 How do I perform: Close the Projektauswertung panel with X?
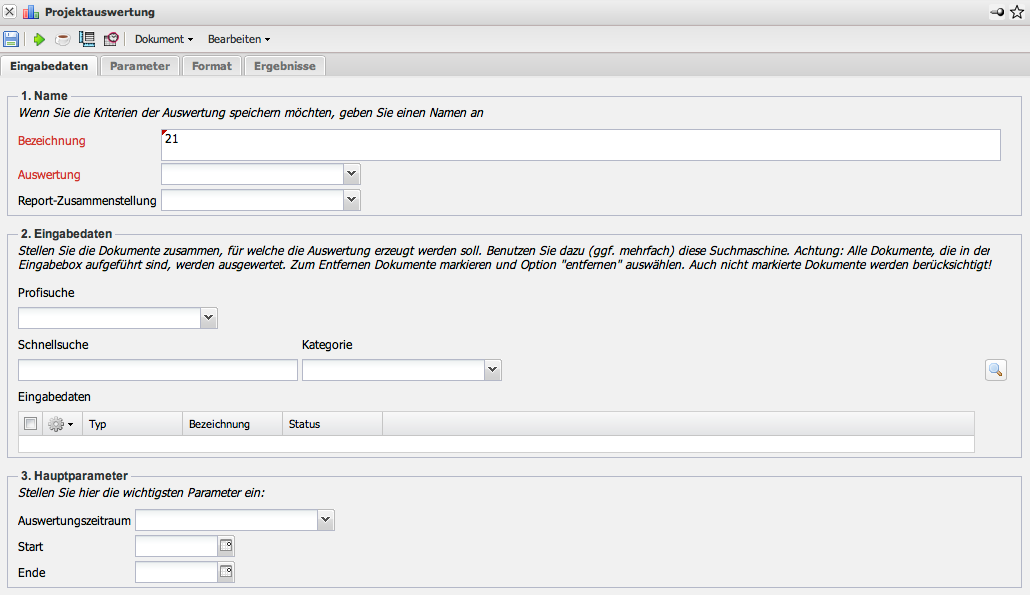pyautogui.click(x=9, y=12)
